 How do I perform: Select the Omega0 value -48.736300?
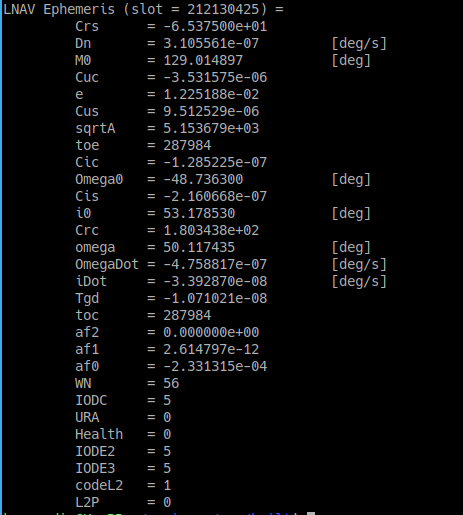coord(203,179)
